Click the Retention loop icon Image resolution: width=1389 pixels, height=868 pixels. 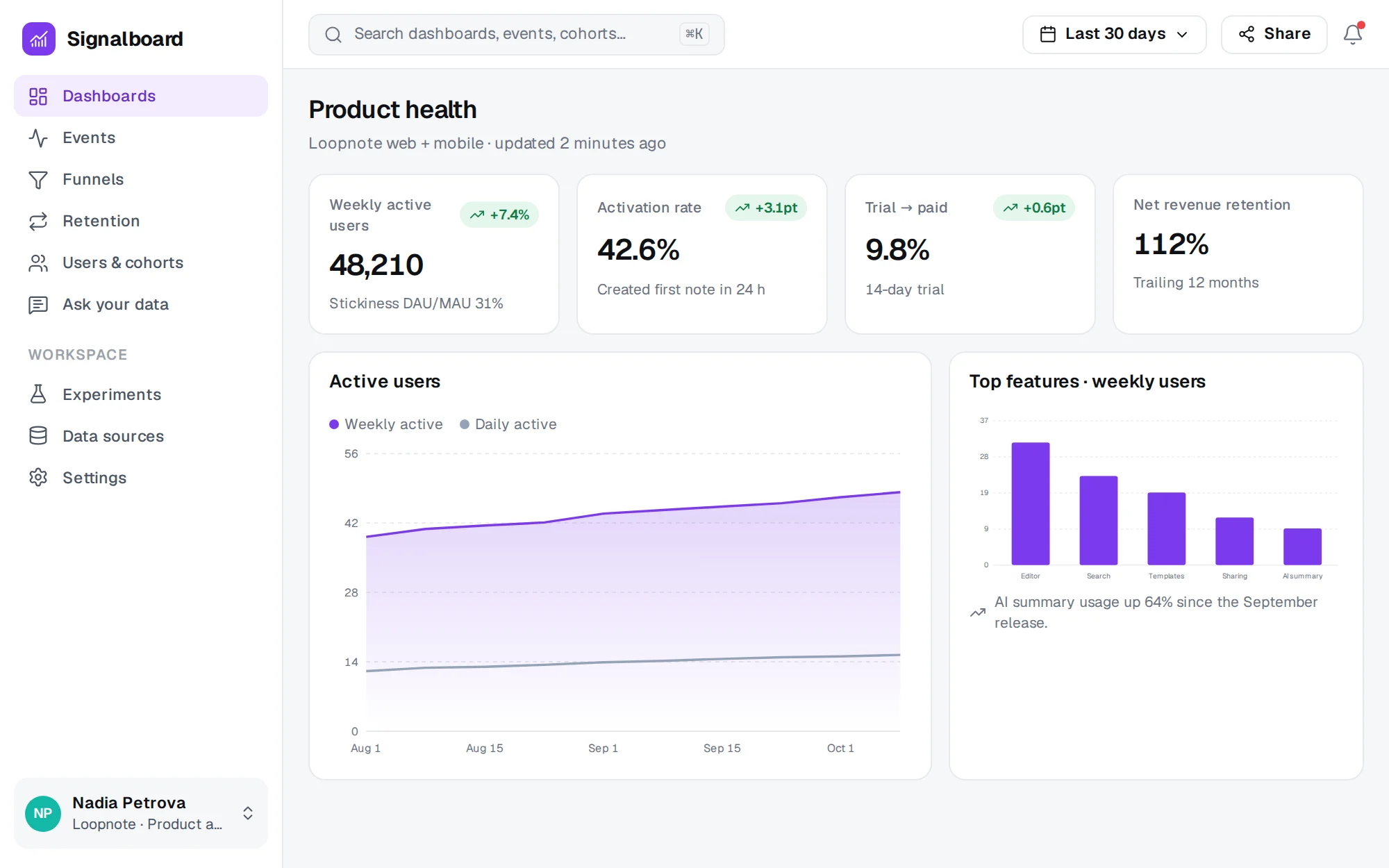pos(38,221)
